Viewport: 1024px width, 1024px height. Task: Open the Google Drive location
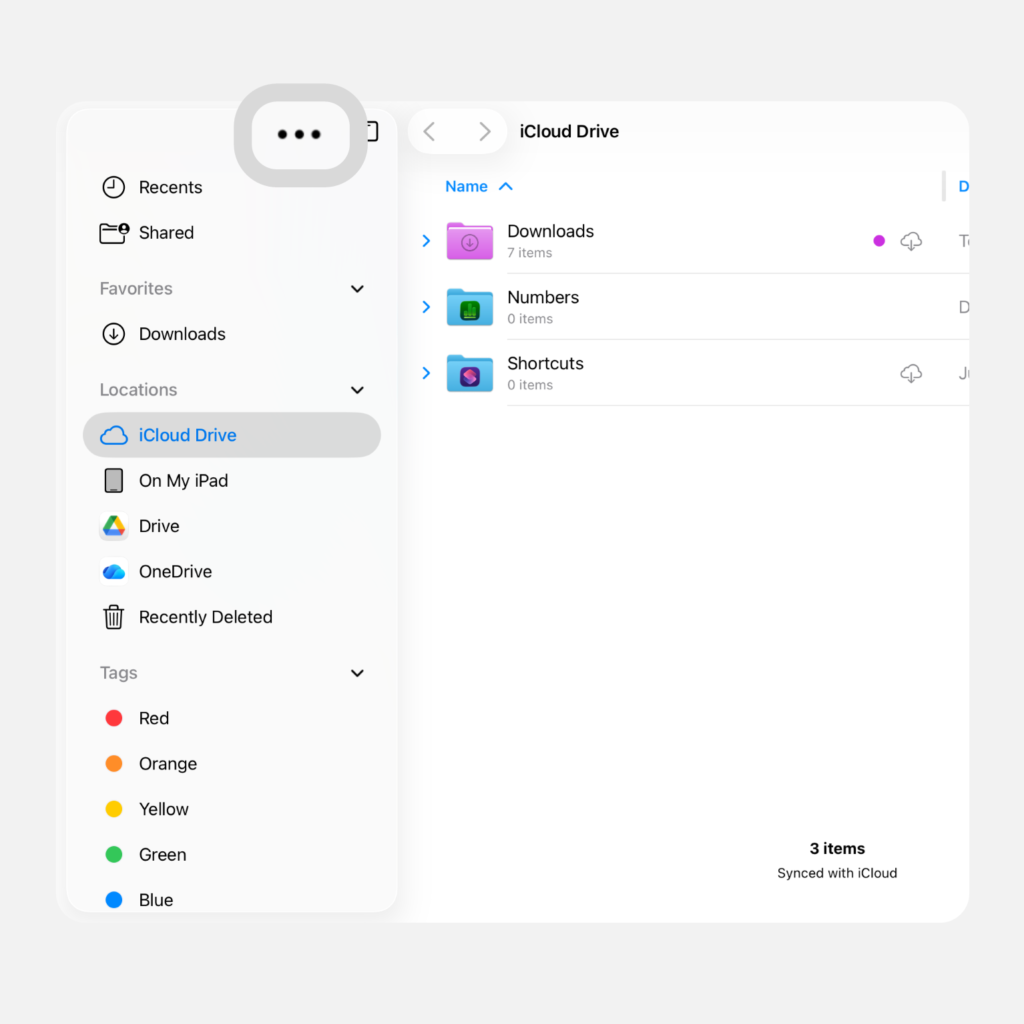click(x=158, y=526)
